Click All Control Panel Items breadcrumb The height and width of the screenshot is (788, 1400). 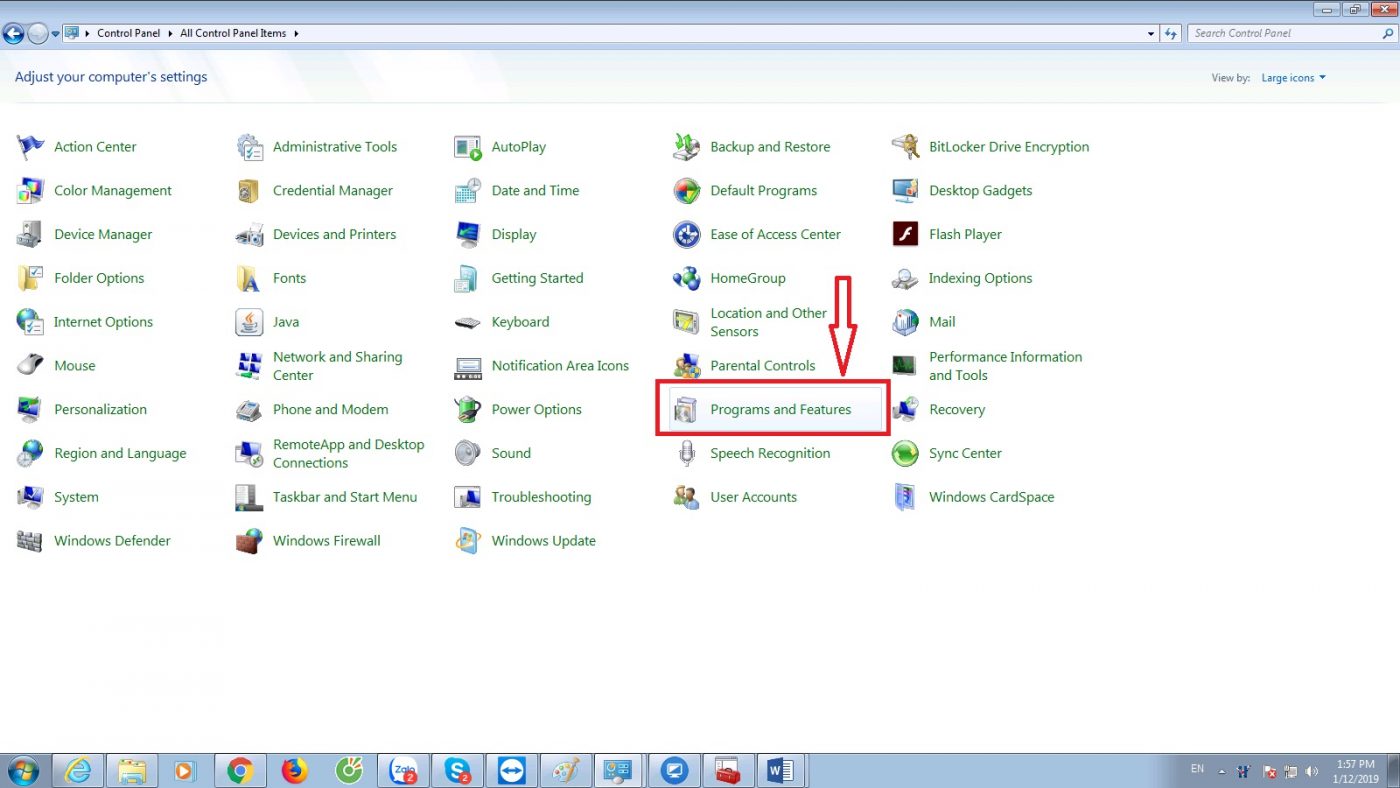click(x=233, y=33)
